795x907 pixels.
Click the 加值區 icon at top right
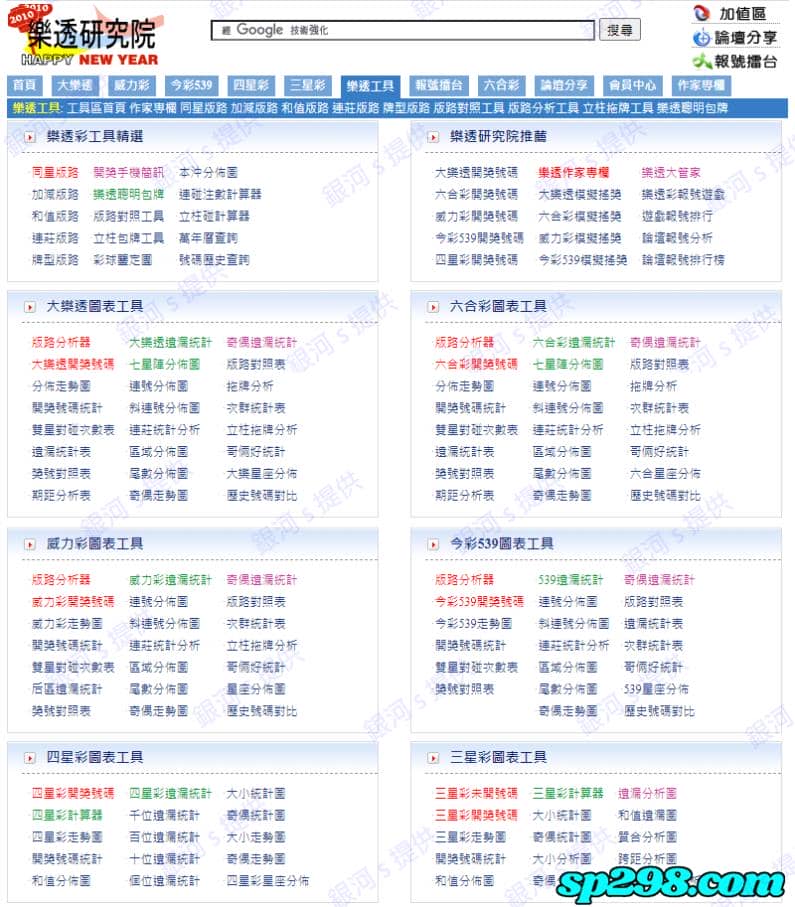coord(701,13)
